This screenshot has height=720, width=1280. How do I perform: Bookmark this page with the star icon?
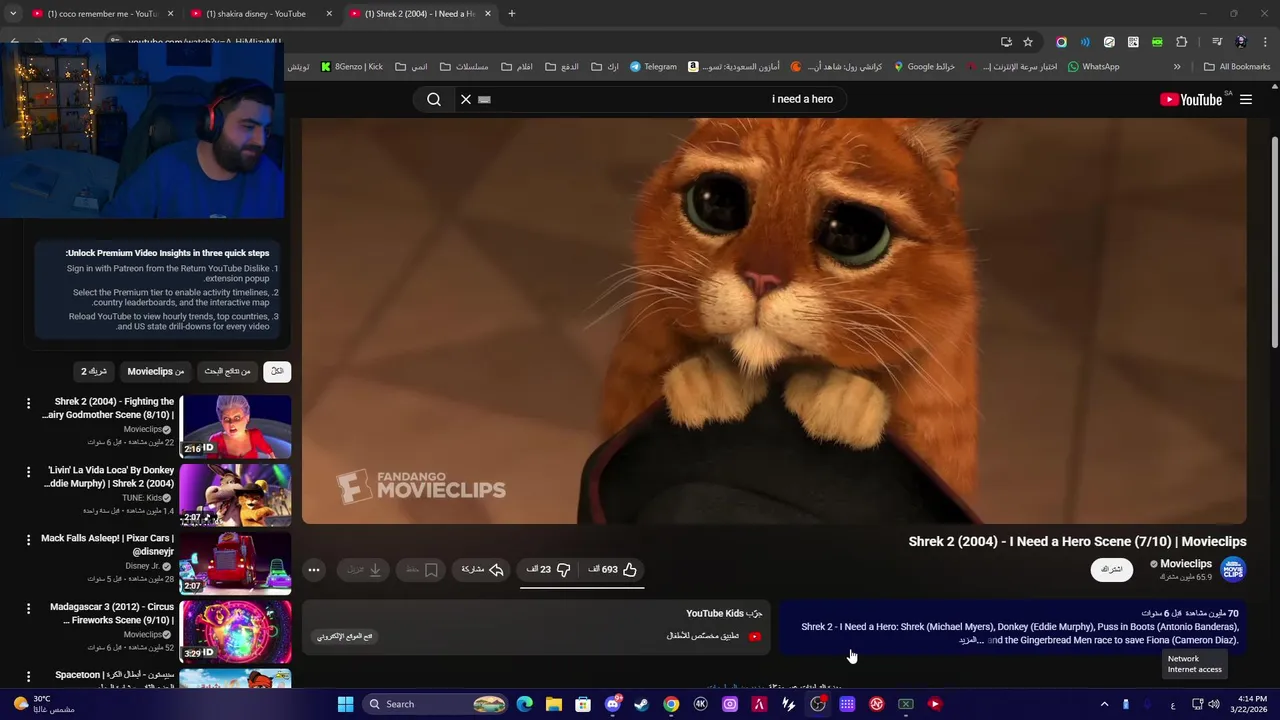click(1028, 42)
